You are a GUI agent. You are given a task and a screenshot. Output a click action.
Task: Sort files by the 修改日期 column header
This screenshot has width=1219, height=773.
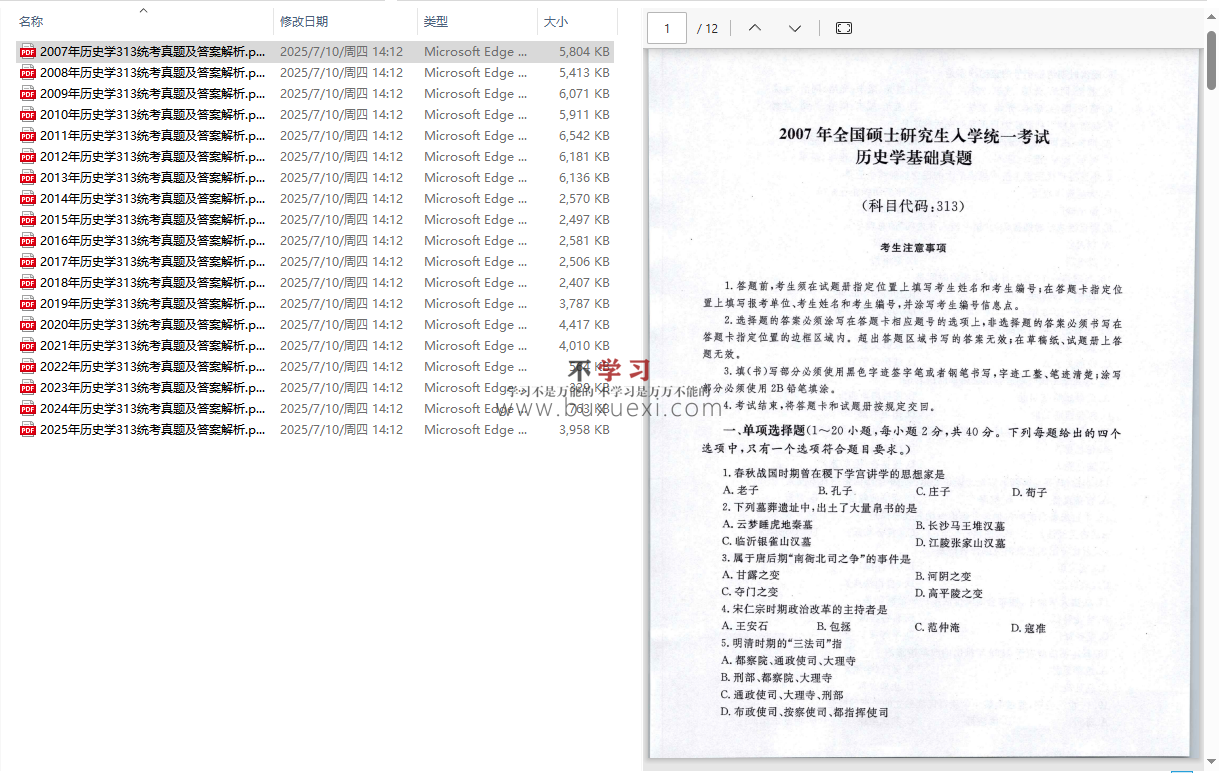(x=304, y=21)
